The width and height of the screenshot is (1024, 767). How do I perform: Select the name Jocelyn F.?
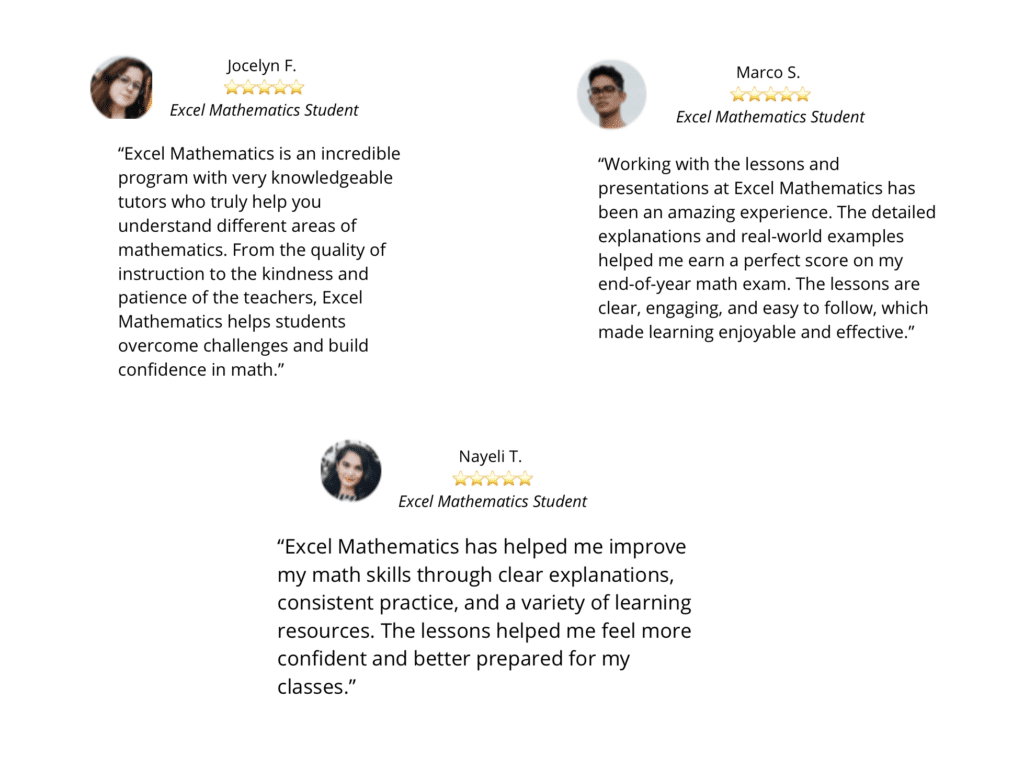[x=262, y=66]
